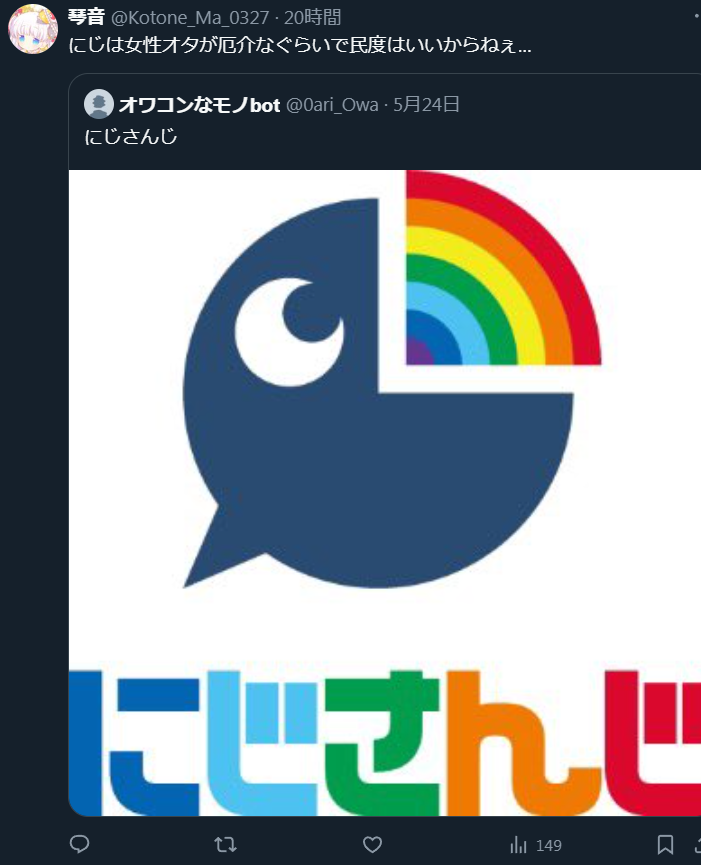The height and width of the screenshot is (865, 701).
Task: Select the @0ari_Owa handle in the quoted tweet
Action: click(x=332, y=104)
